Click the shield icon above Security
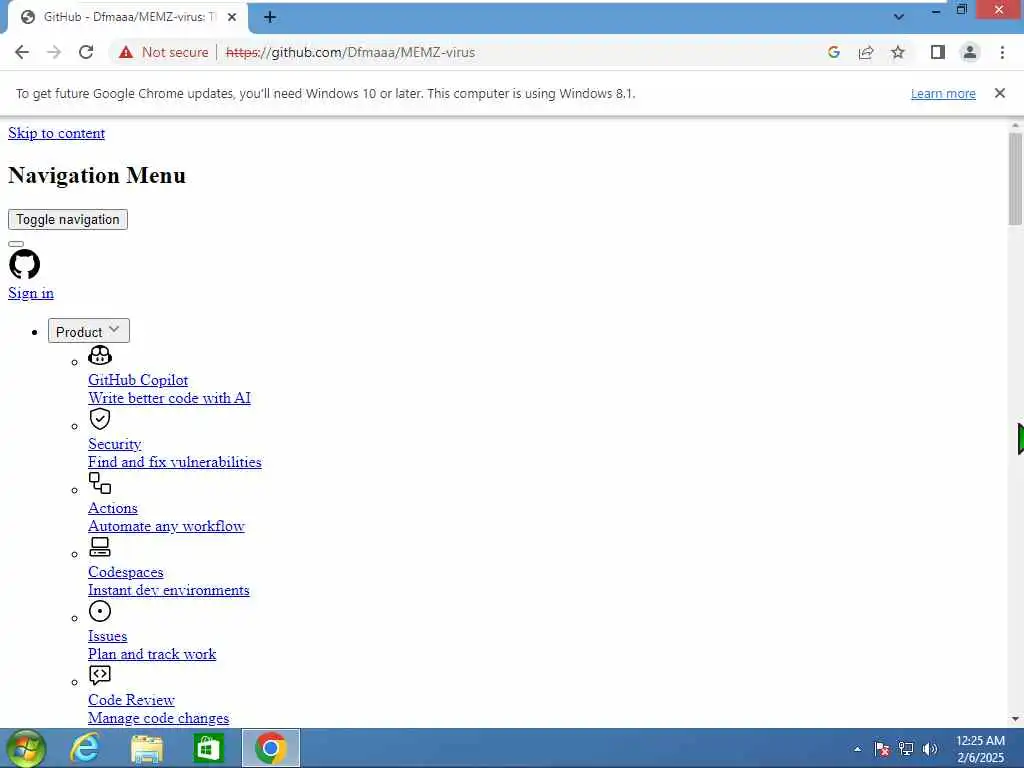Image resolution: width=1024 pixels, height=768 pixels. (100, 419)
